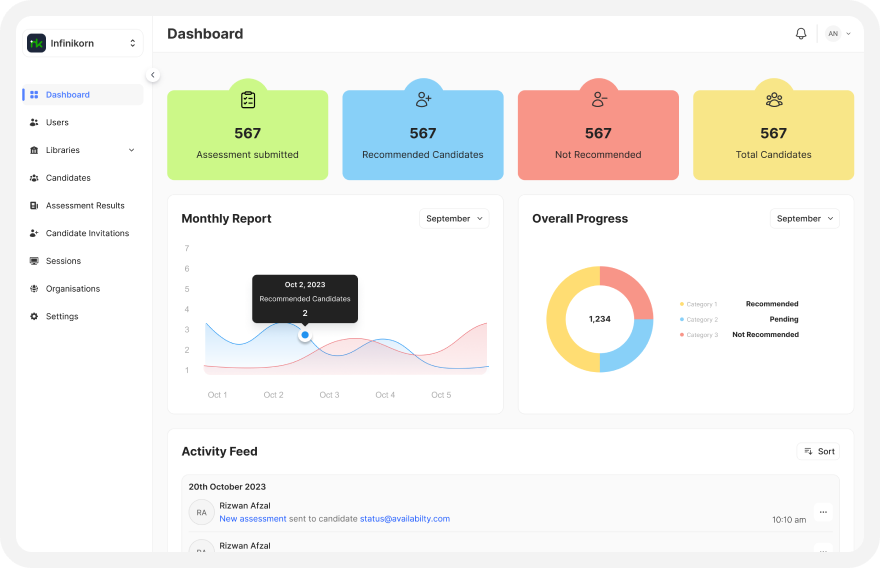Click the notification bell icon
This screenshot has width=880, height=568.
pyautogui.click(x=800, y=34)
